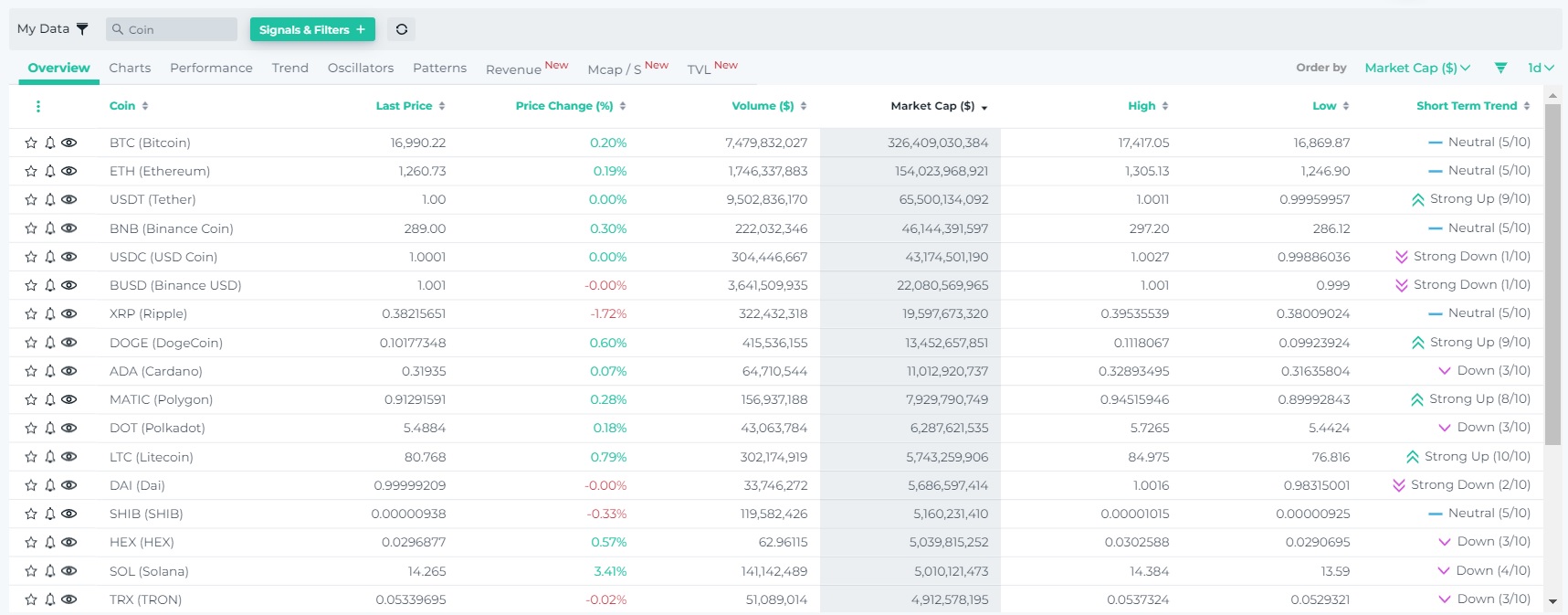Toggle watch eye for LTC (Litecoin)
The image size is (1568, 615).
[68, 457]
